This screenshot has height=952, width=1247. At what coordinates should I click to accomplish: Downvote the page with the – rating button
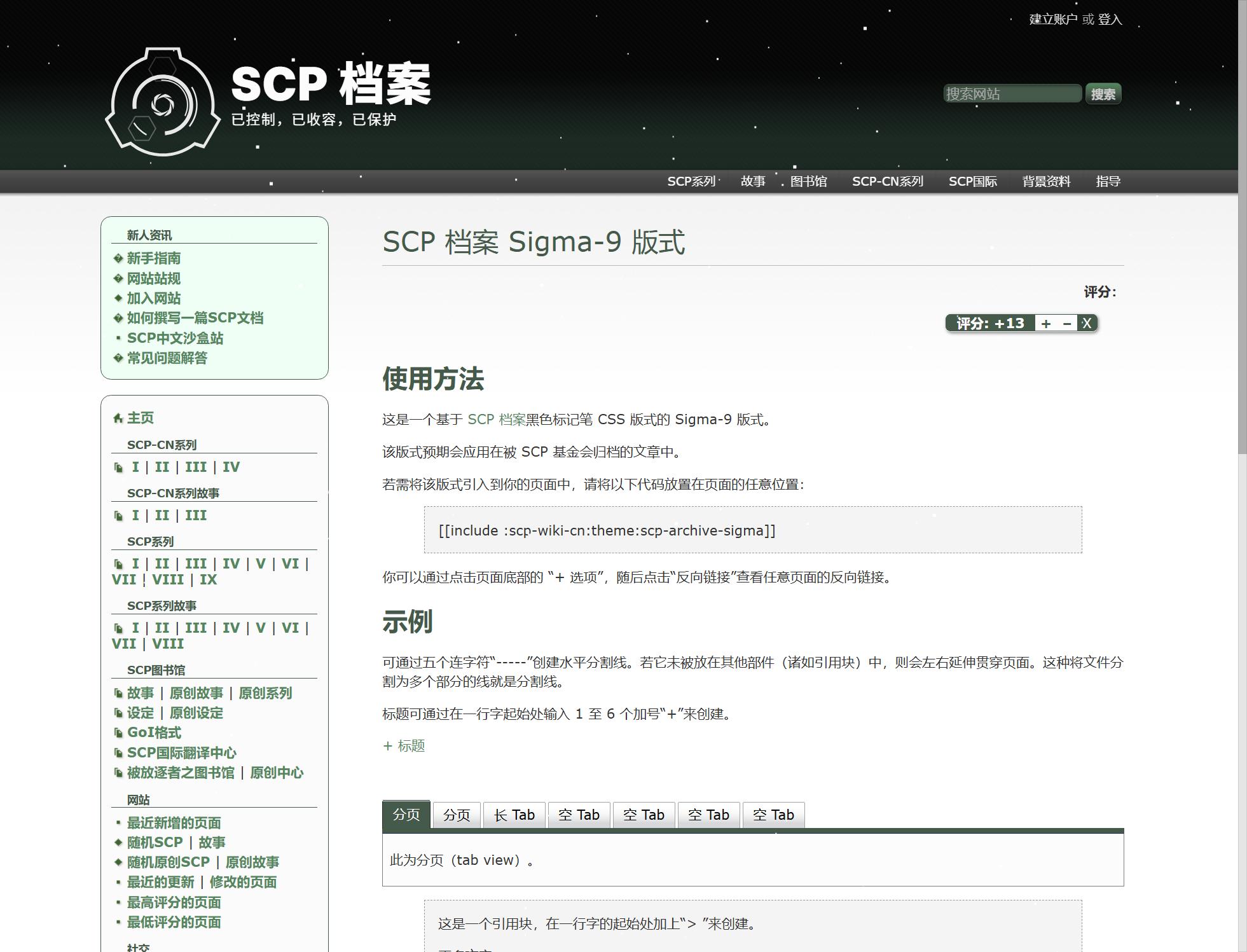coord(1067,323)
